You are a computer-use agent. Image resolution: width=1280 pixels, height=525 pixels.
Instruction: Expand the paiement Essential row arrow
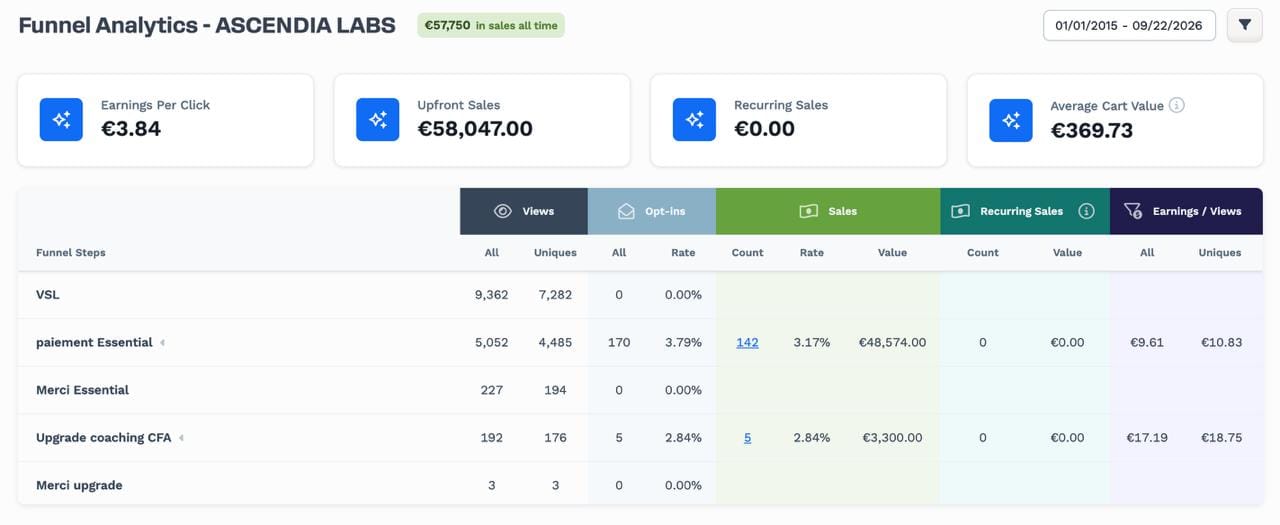click(x=163, y=342)
